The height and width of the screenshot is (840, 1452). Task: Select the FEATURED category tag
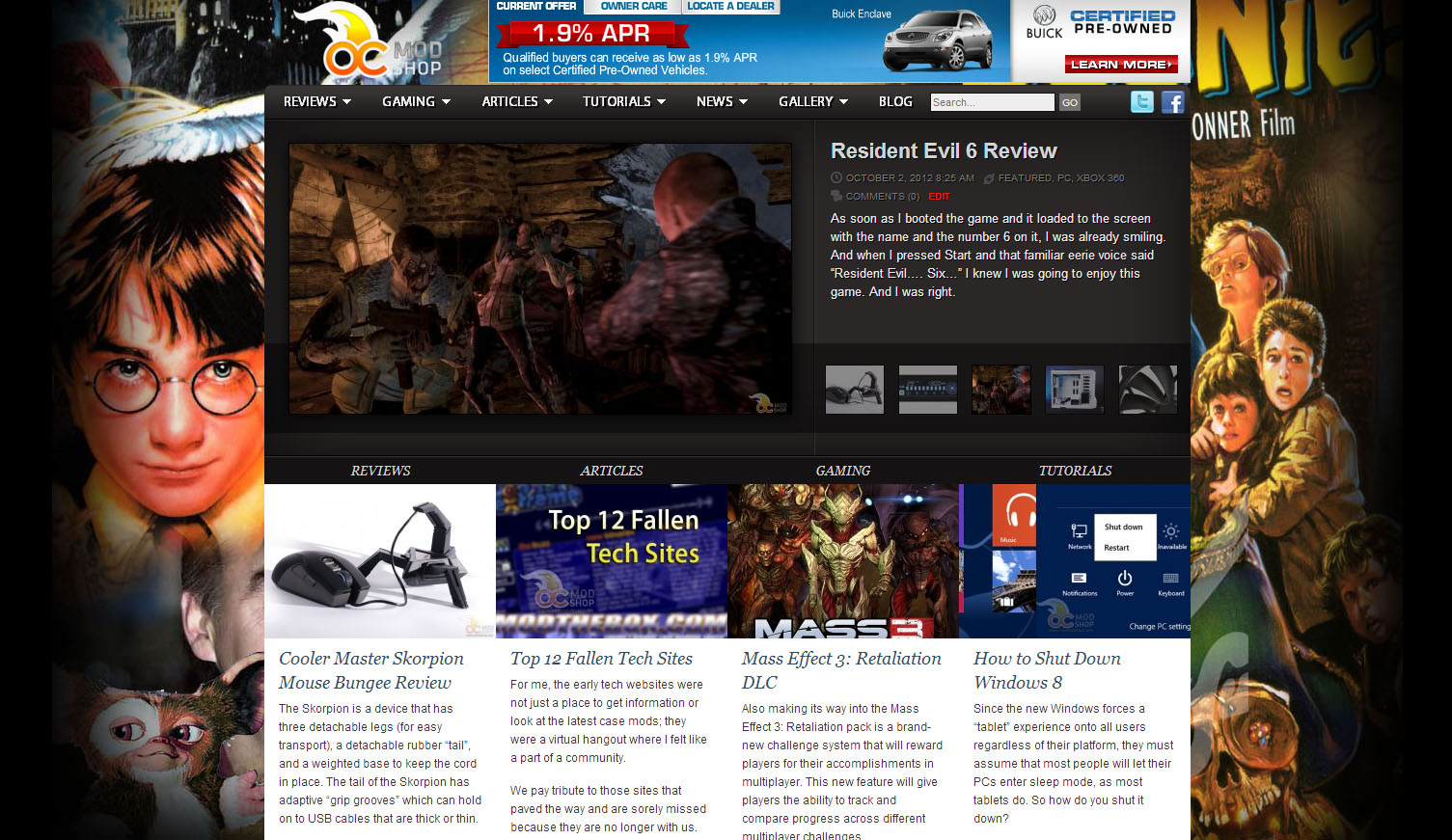point(1025,178)
